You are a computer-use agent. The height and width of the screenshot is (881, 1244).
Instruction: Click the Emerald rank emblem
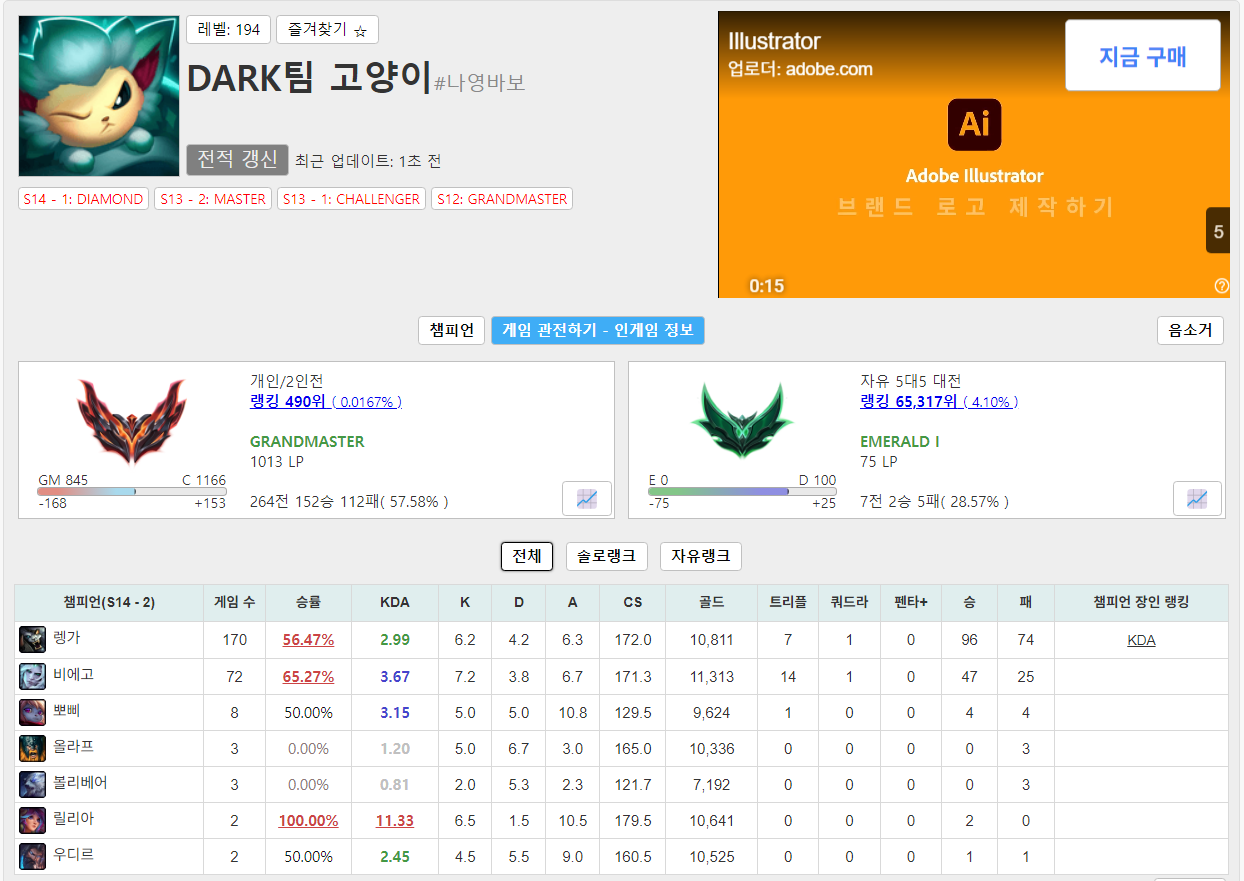(x=741, y=420)
